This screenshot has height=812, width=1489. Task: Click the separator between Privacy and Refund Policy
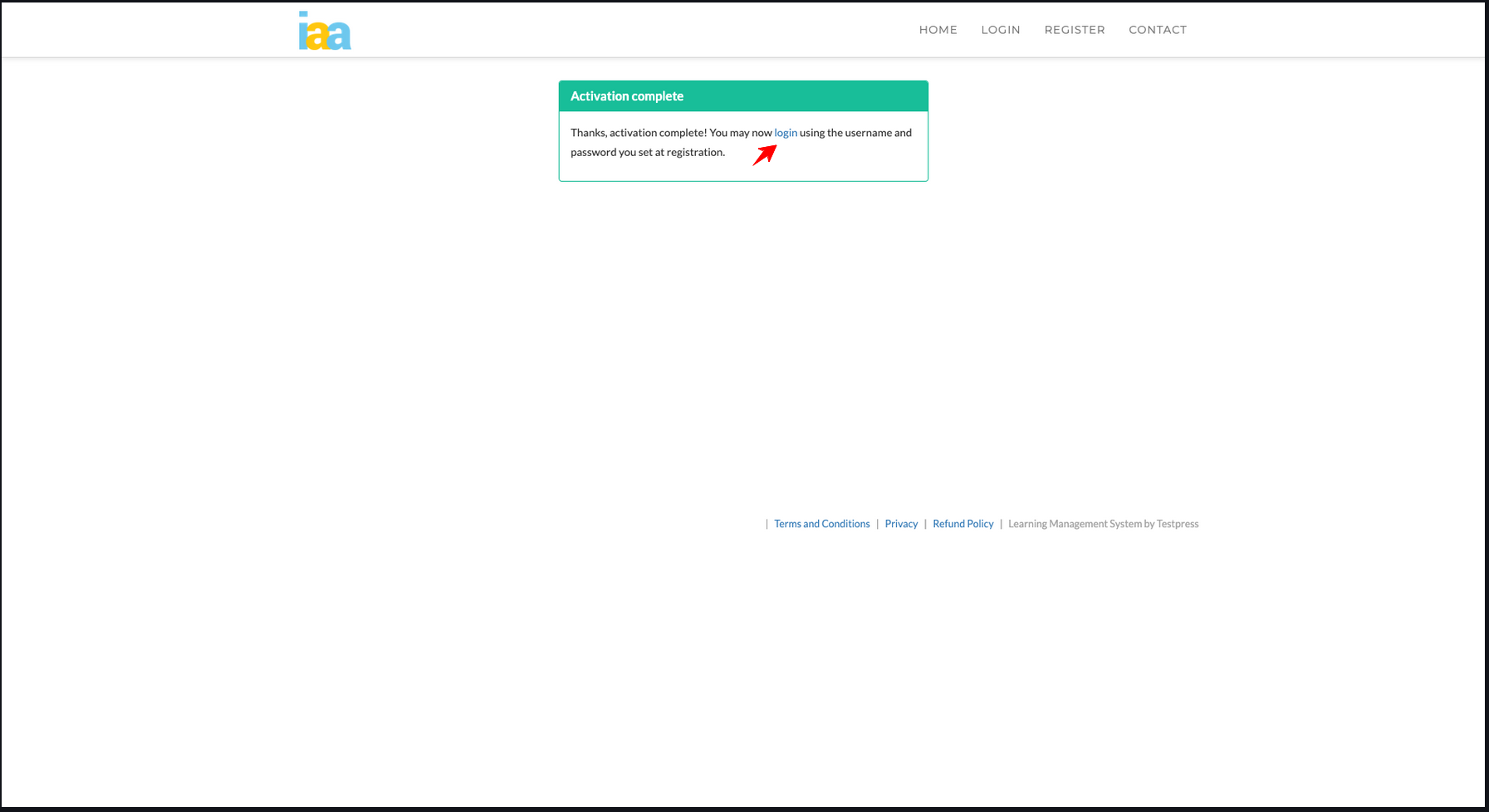(925, 524)
